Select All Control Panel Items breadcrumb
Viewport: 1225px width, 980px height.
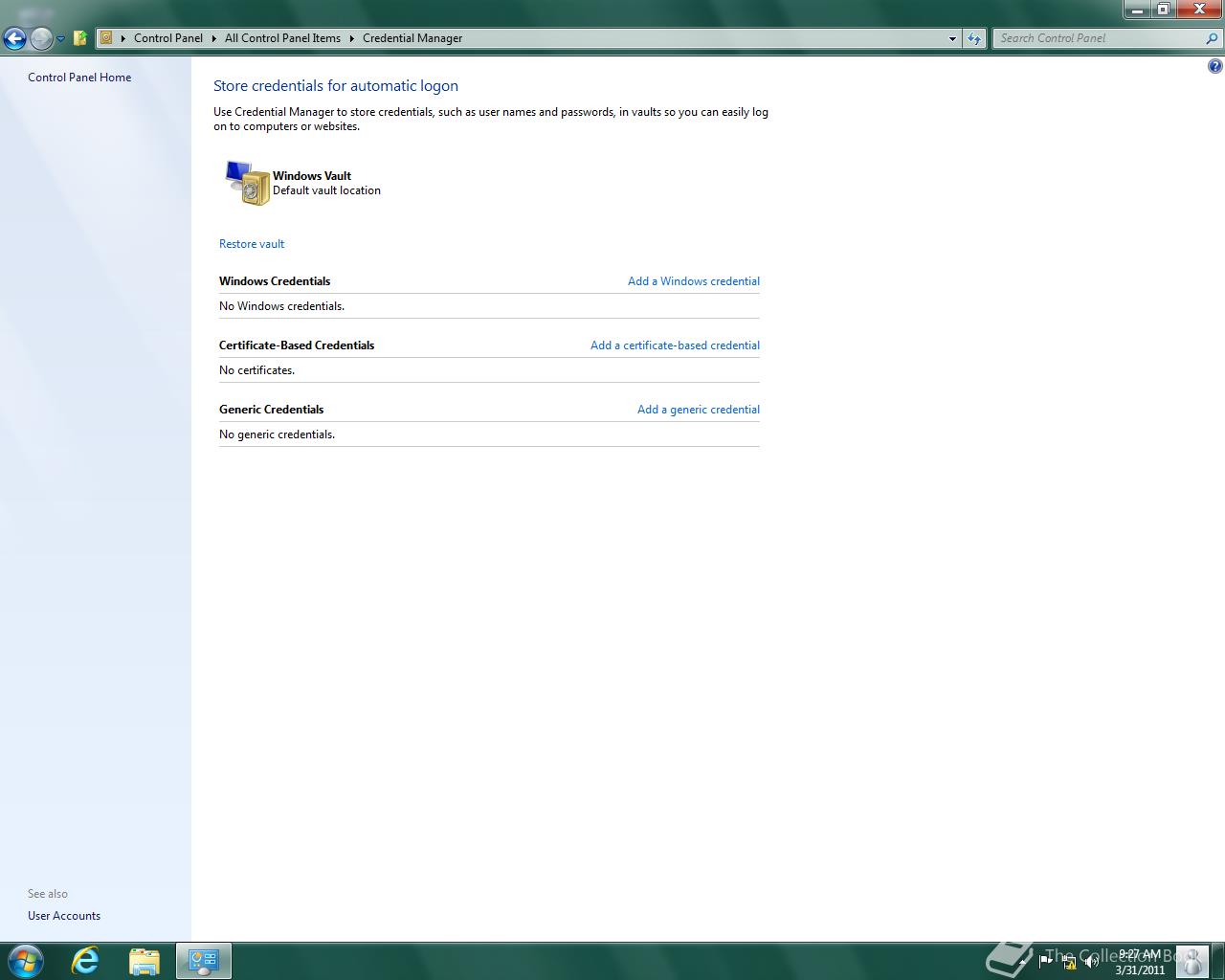[282, 38]
